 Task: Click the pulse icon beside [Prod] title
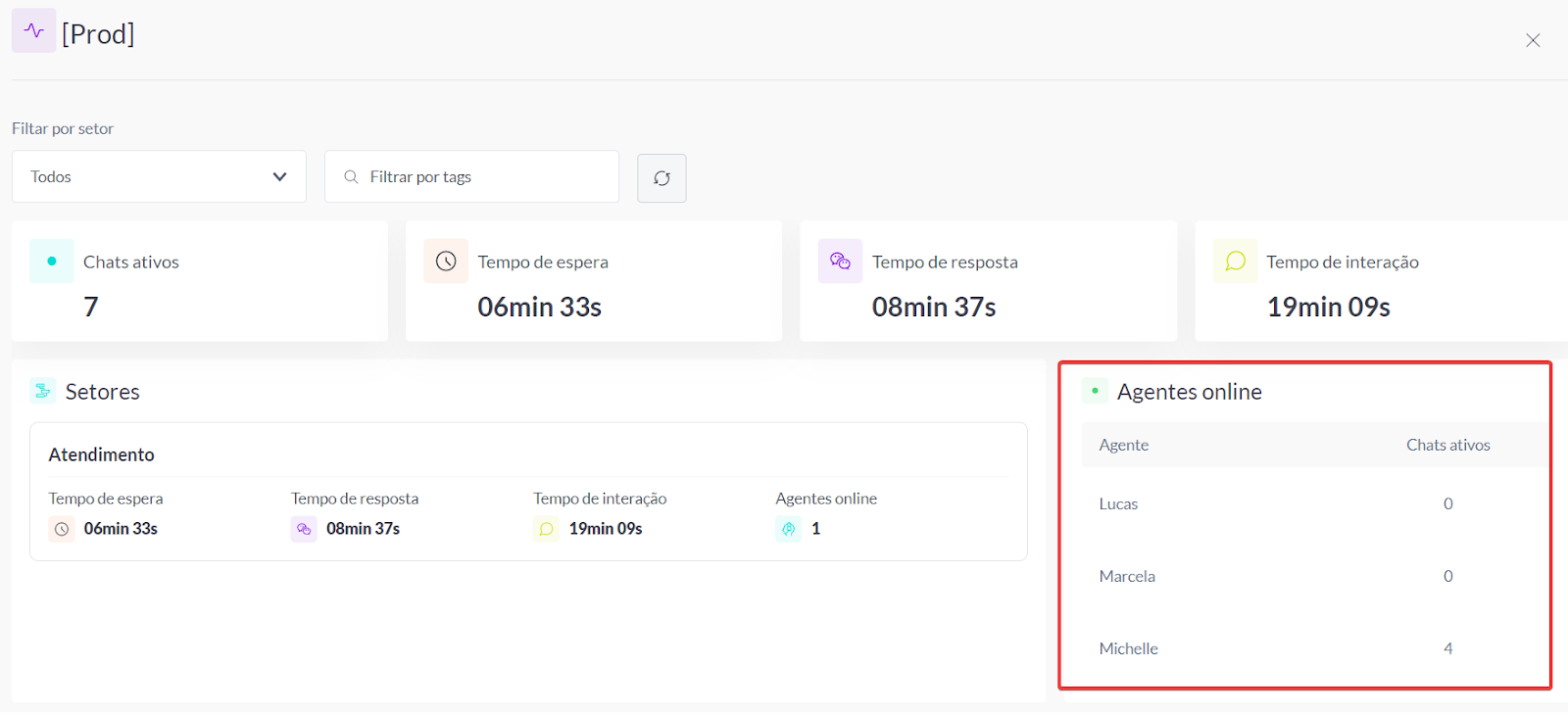34,30
